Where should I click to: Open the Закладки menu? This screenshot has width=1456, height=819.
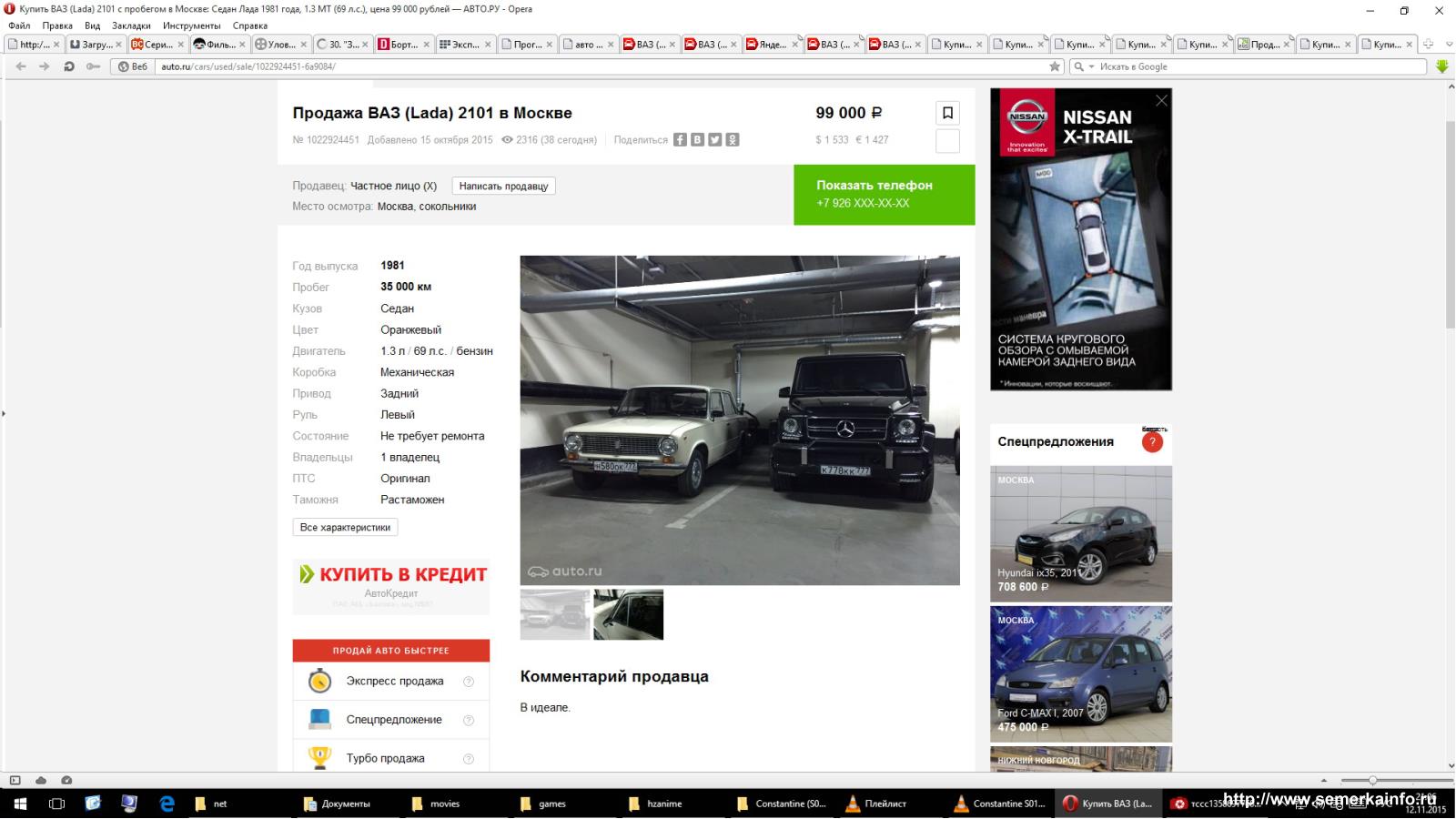coord(131,25)
